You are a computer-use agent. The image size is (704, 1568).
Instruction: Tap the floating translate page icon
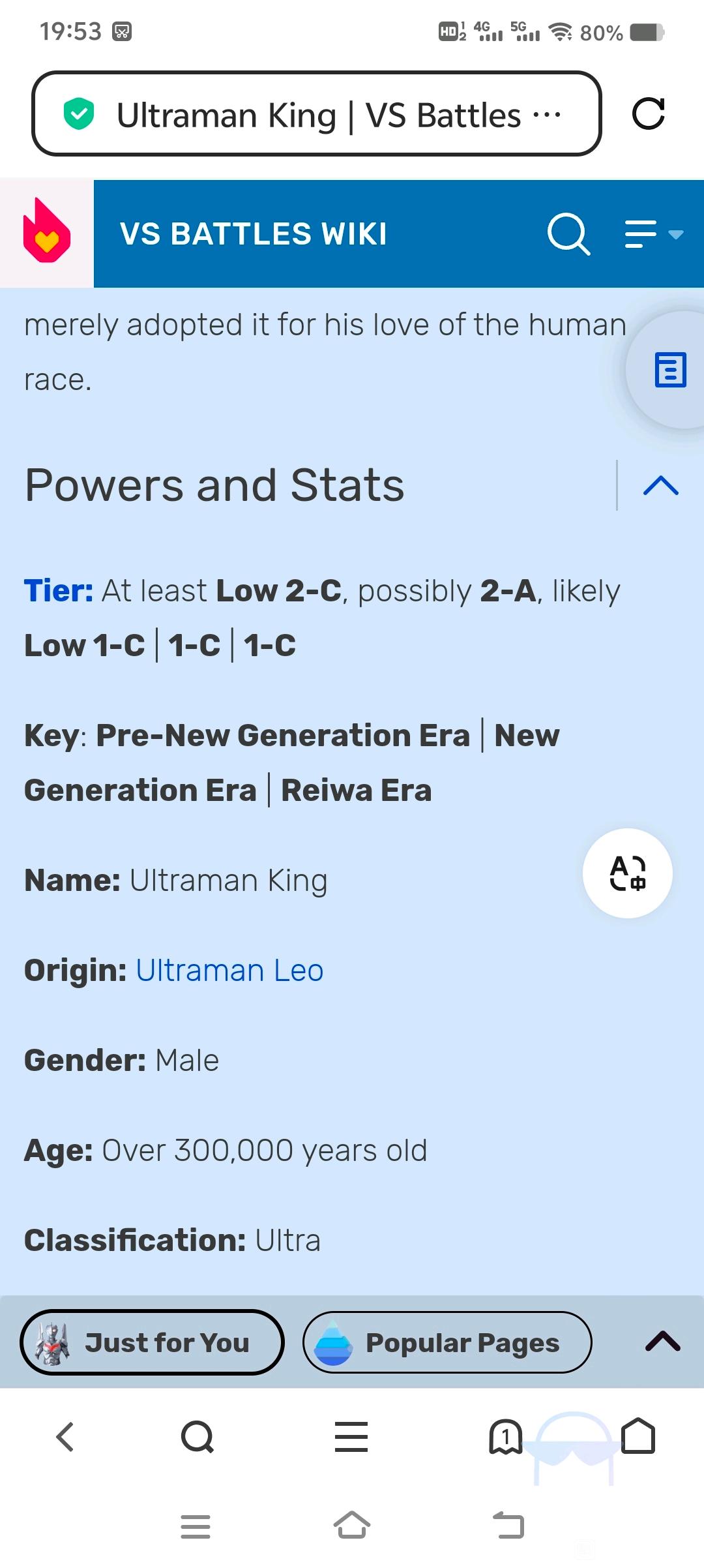tap(628, 873)
